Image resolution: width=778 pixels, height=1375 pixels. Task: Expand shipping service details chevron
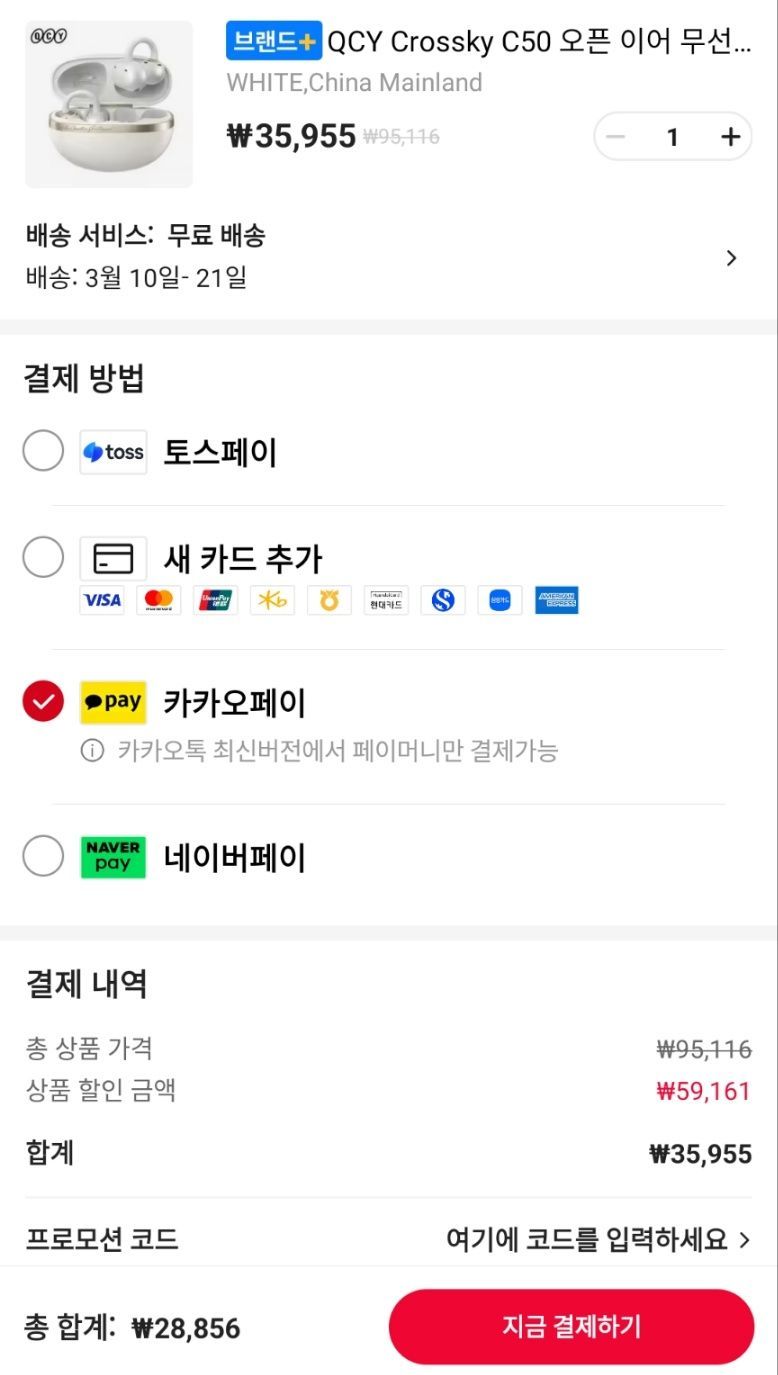732,258
